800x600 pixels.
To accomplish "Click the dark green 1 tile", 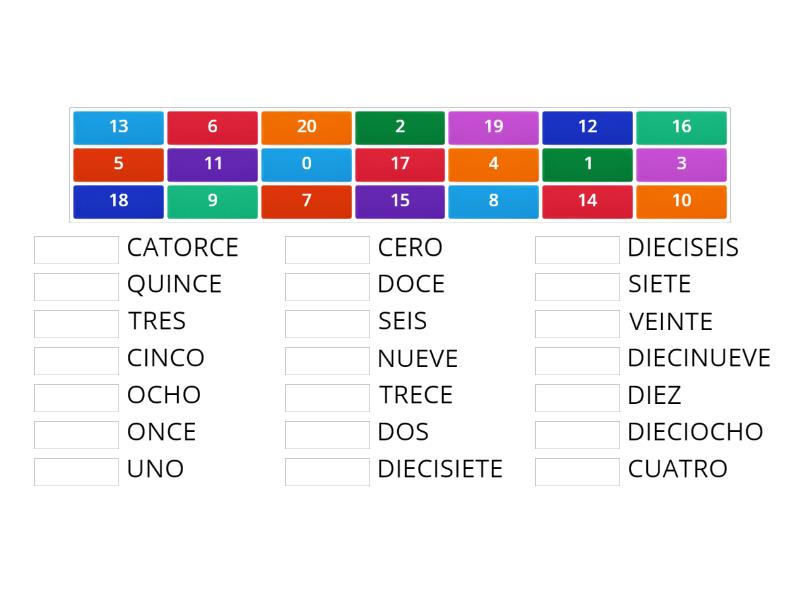I will [587, 164].
